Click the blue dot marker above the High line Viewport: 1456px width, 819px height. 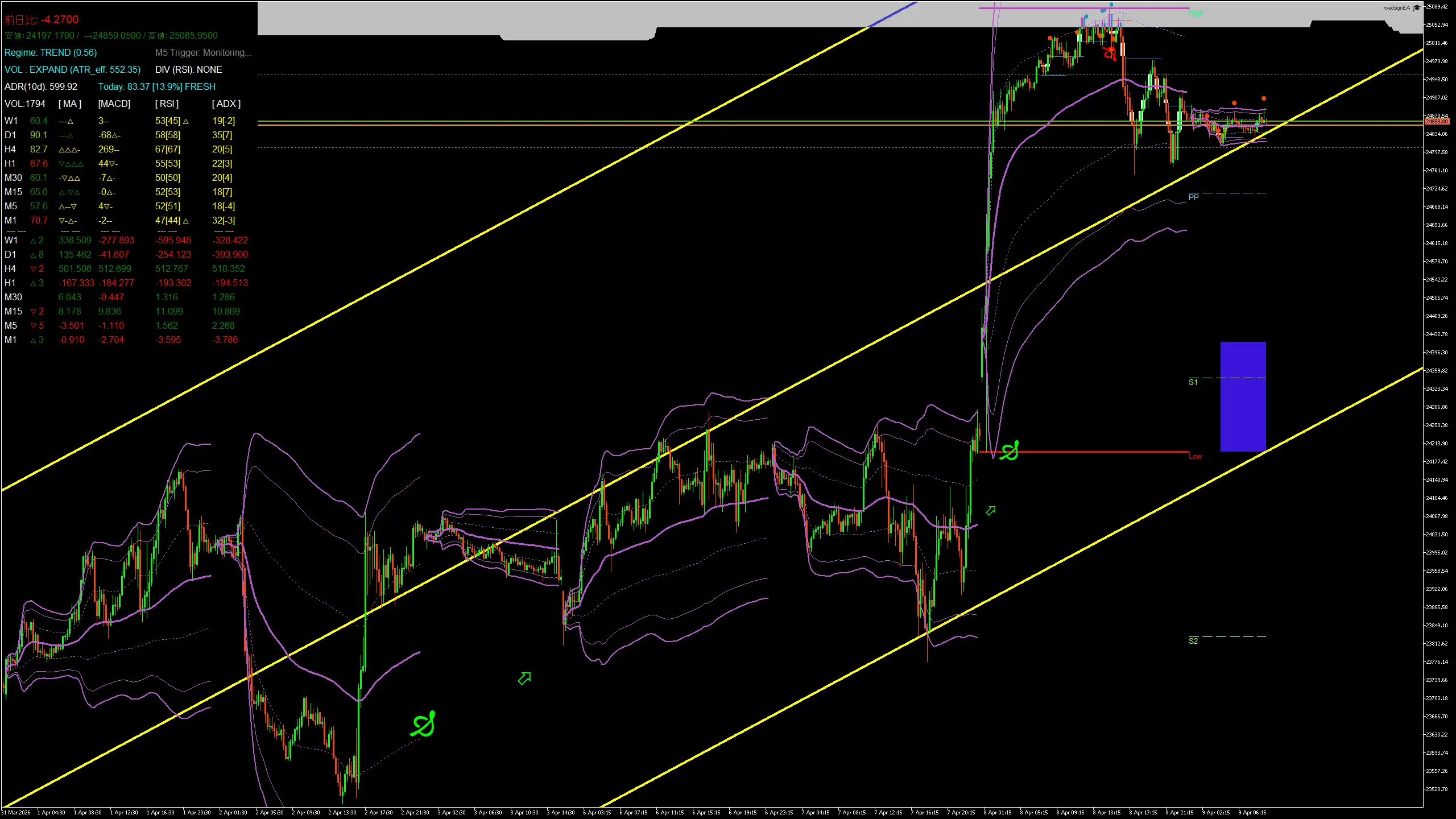coord(1111,5)
